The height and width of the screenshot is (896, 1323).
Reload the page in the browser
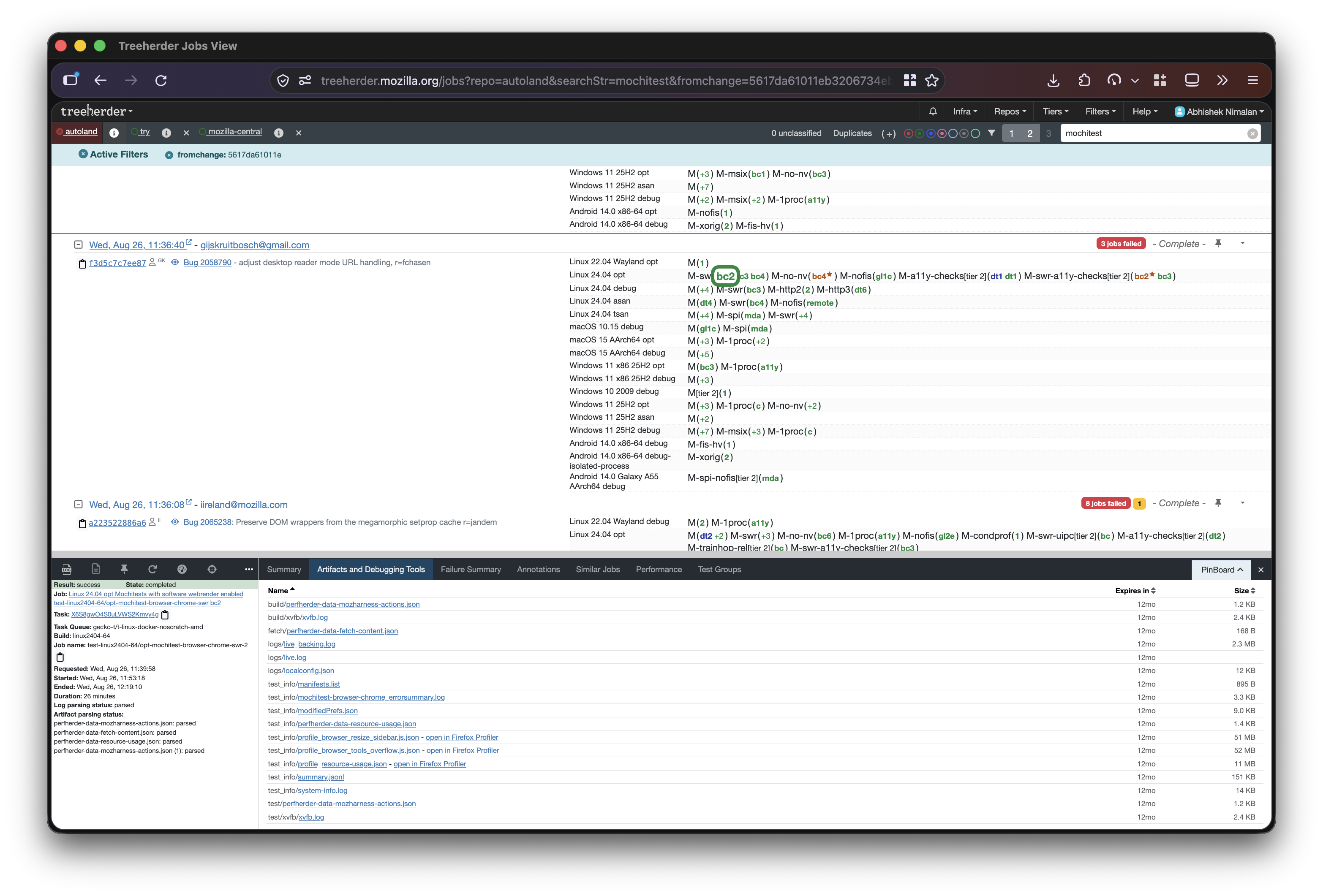click(x=161, y=80)
